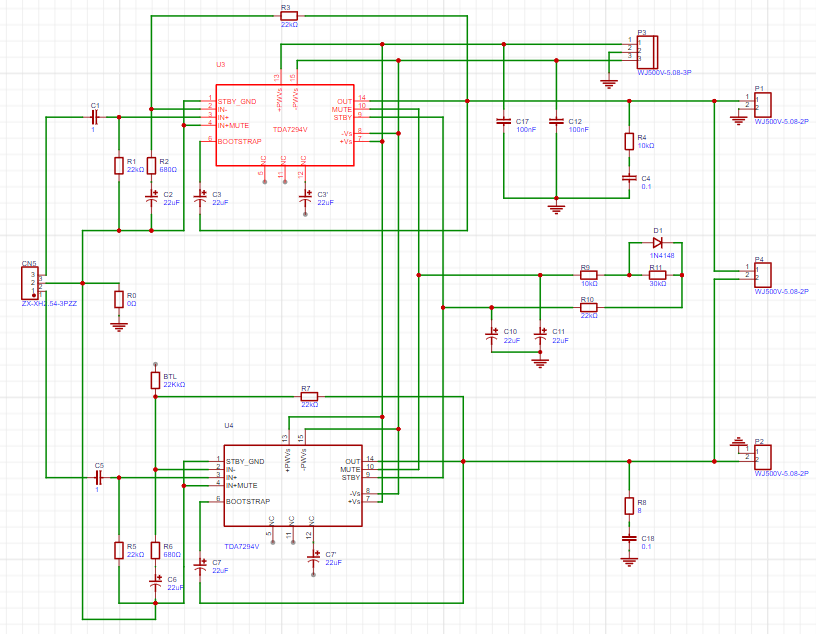Click the P1 output connector
This screenshot has height=634, width=816.
(x=763, y=102)
